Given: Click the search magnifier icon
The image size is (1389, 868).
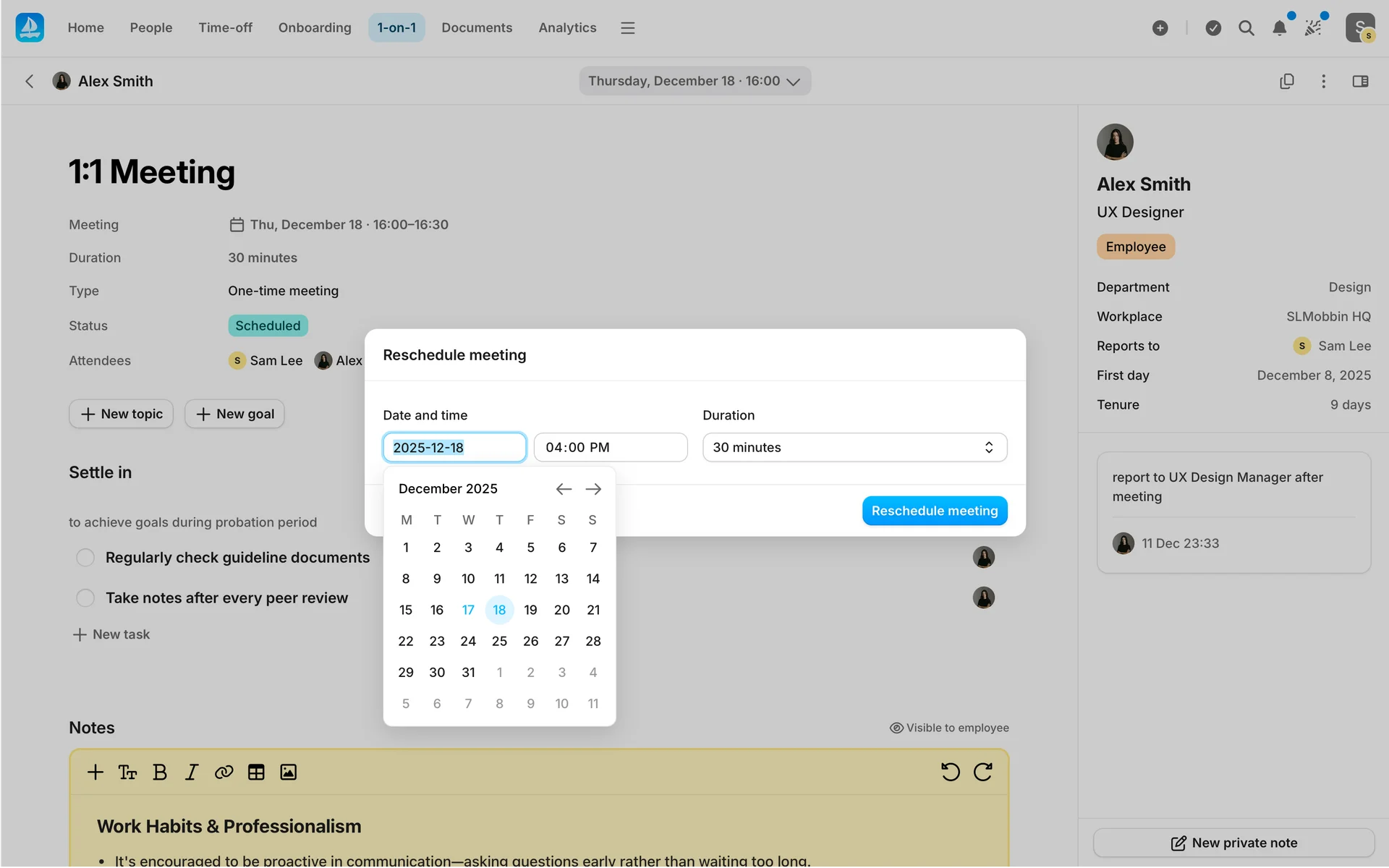Looking at the screenshot, I should [1246, 28].
